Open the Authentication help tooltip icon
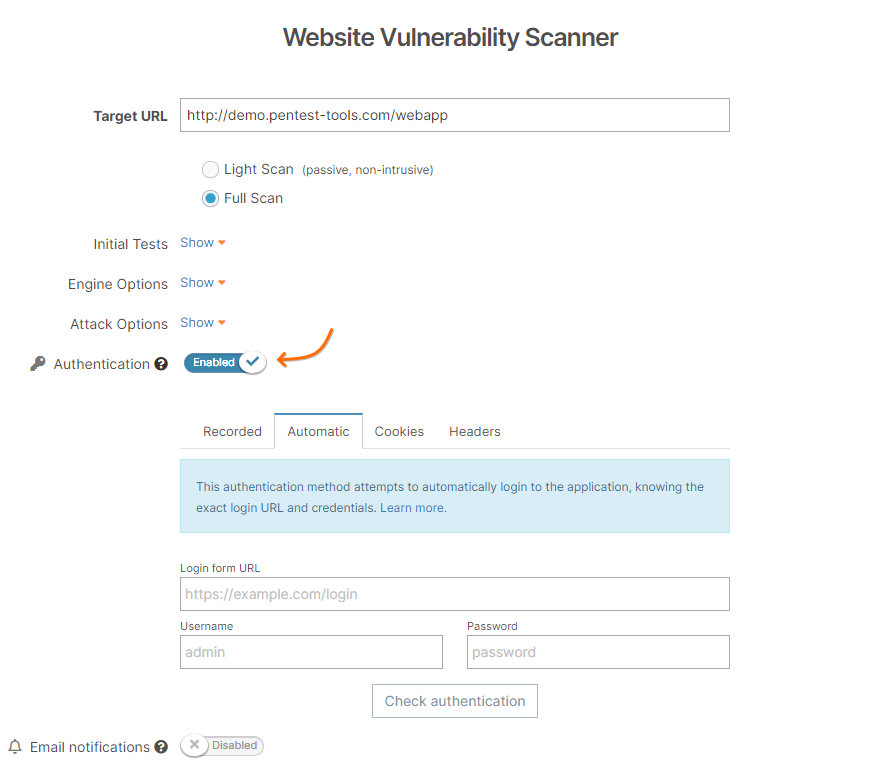The image size is (883, 779). pyautogui.click(x=161, y=364)
